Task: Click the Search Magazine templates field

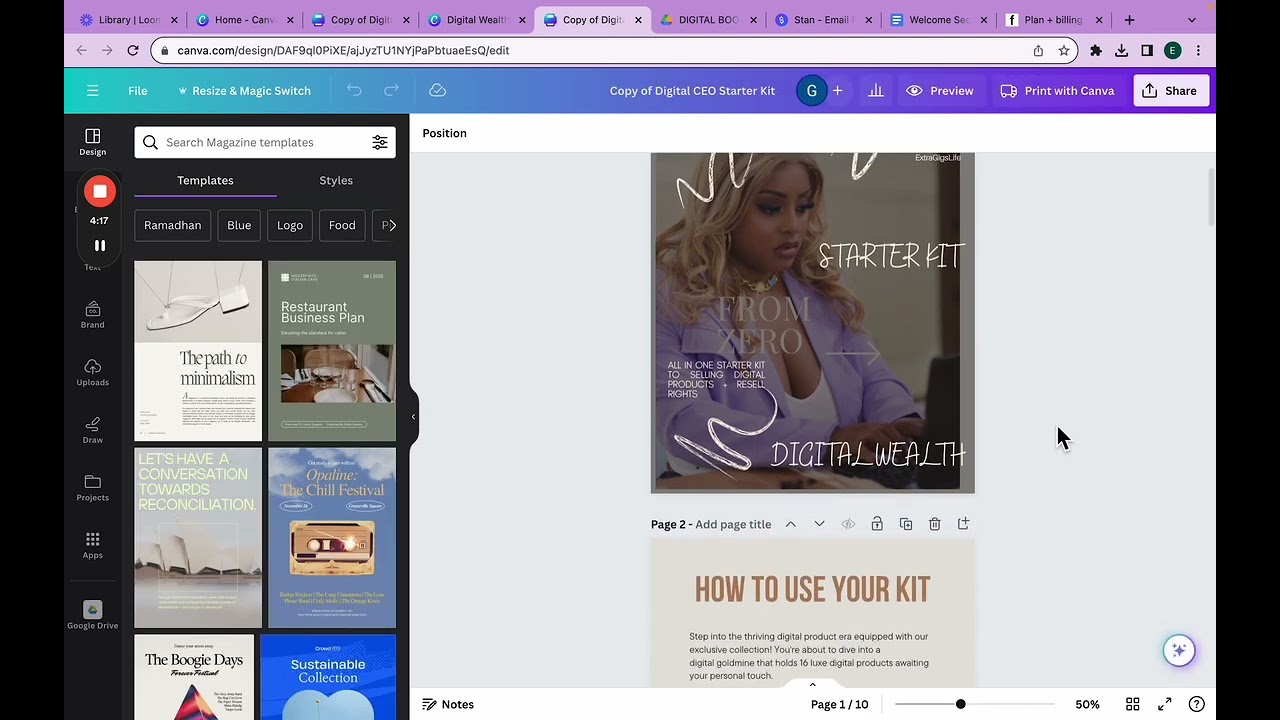Action: pyautogui.click(x=264, y=142)
